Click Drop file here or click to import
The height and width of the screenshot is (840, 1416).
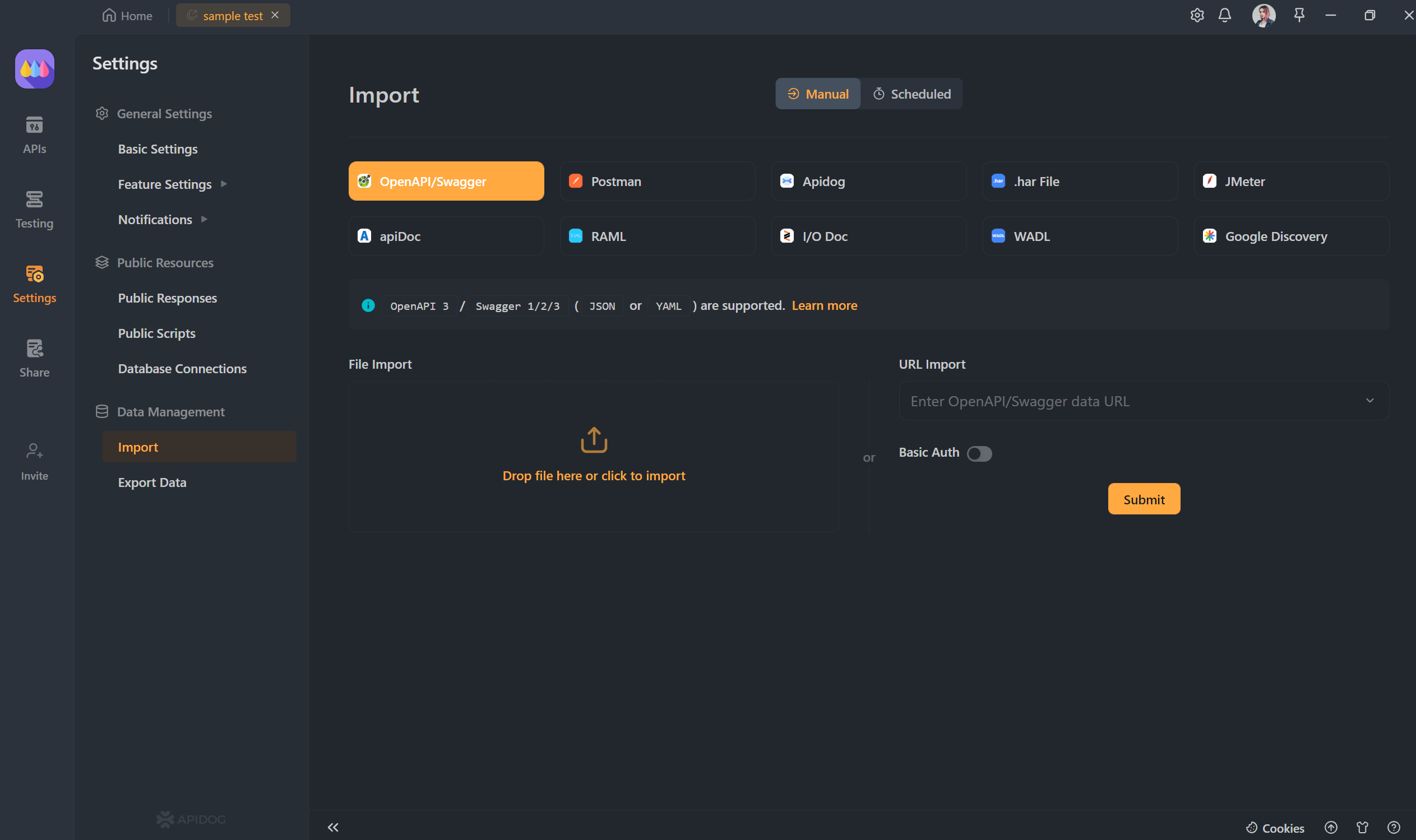(x=594, y=475)
